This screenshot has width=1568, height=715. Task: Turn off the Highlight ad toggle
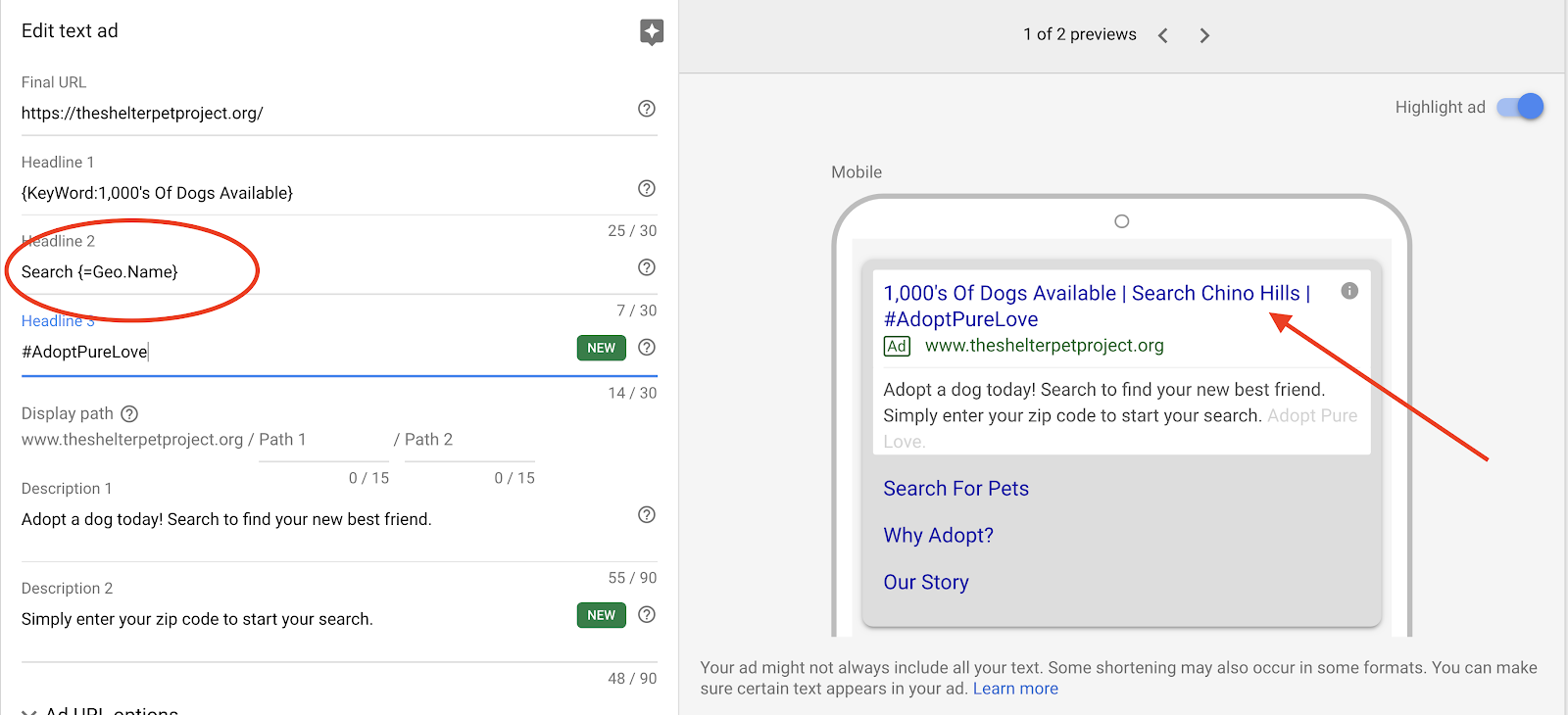[1520, 107]
